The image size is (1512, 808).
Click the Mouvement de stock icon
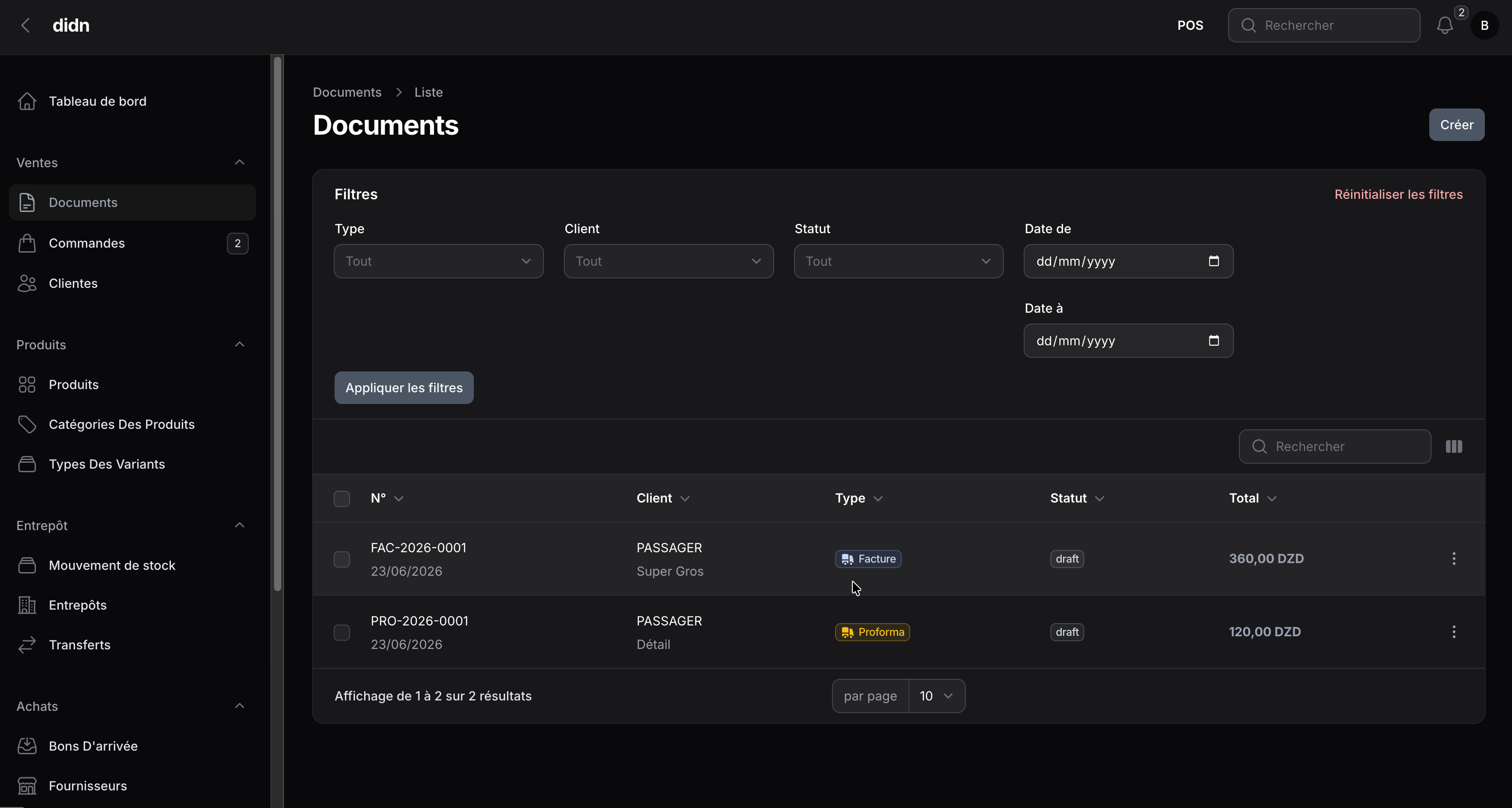27,565
